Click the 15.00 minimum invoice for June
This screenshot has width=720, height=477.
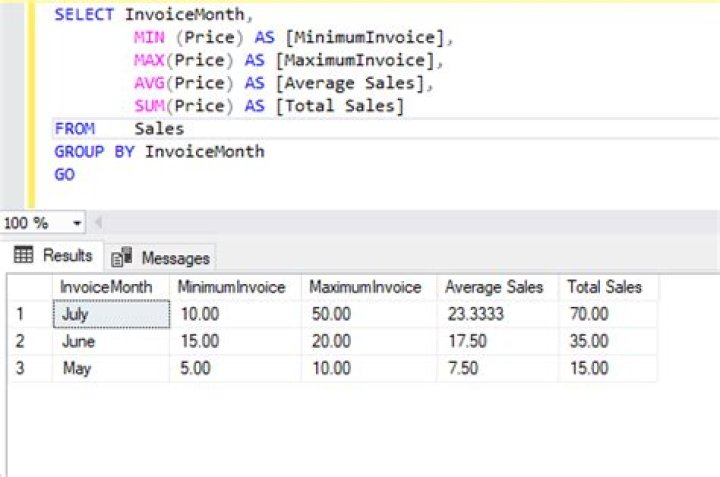200,341
